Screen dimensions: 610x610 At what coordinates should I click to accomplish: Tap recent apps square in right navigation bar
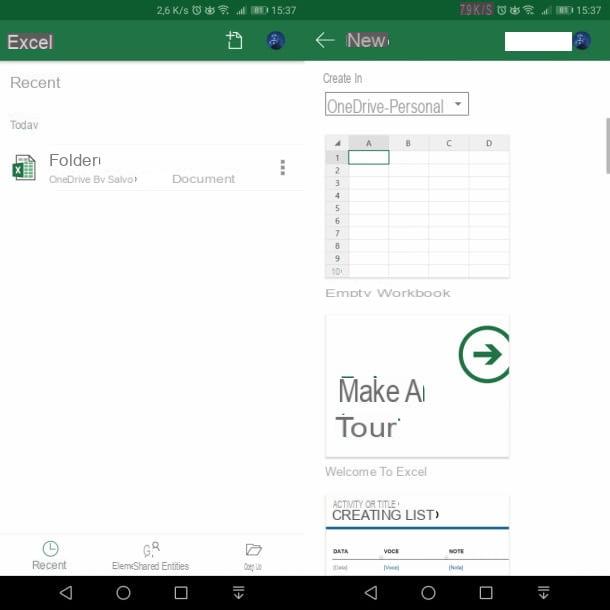click(x=486, y=592)
